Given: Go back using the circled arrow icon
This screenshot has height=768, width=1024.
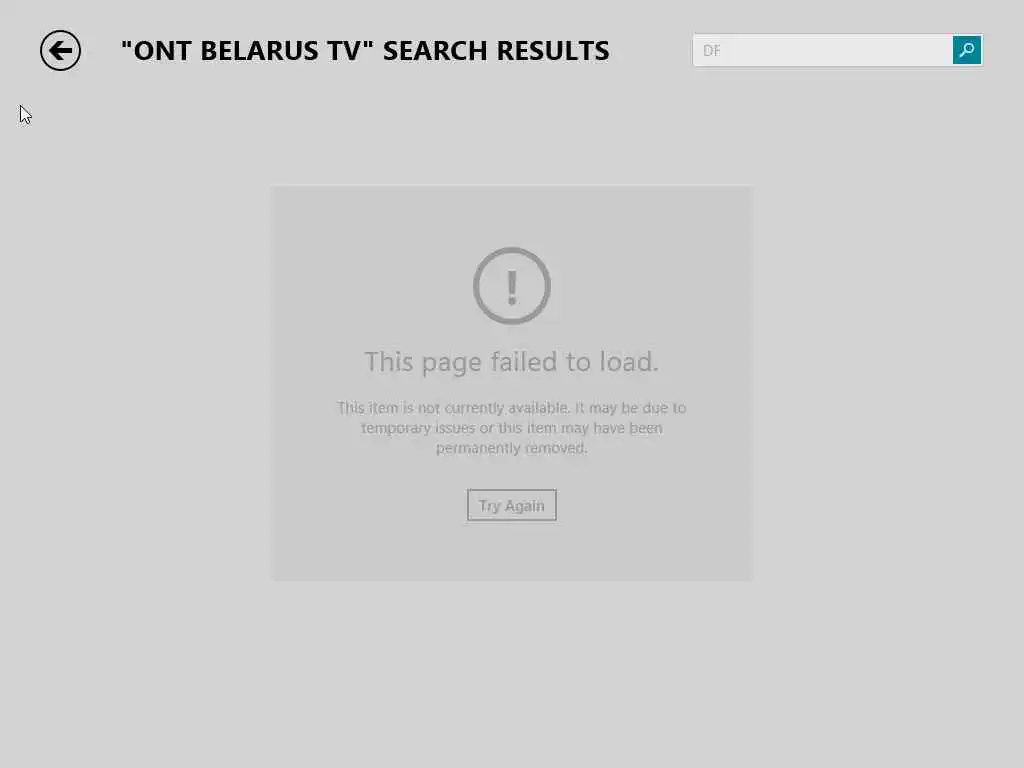Looking at the screenshot, I should coord(60,50).
